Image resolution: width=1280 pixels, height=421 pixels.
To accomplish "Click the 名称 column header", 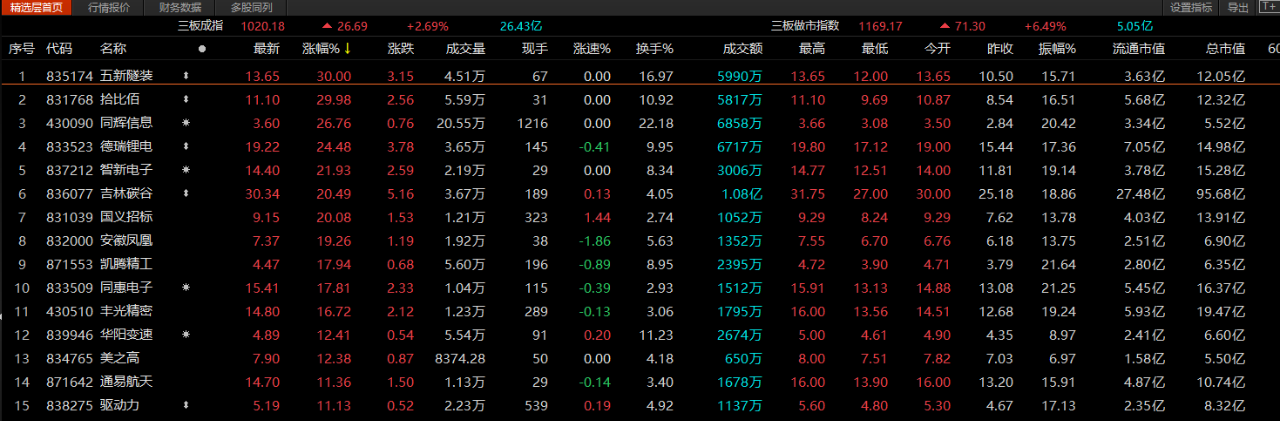I will click(x=113, y=48).
